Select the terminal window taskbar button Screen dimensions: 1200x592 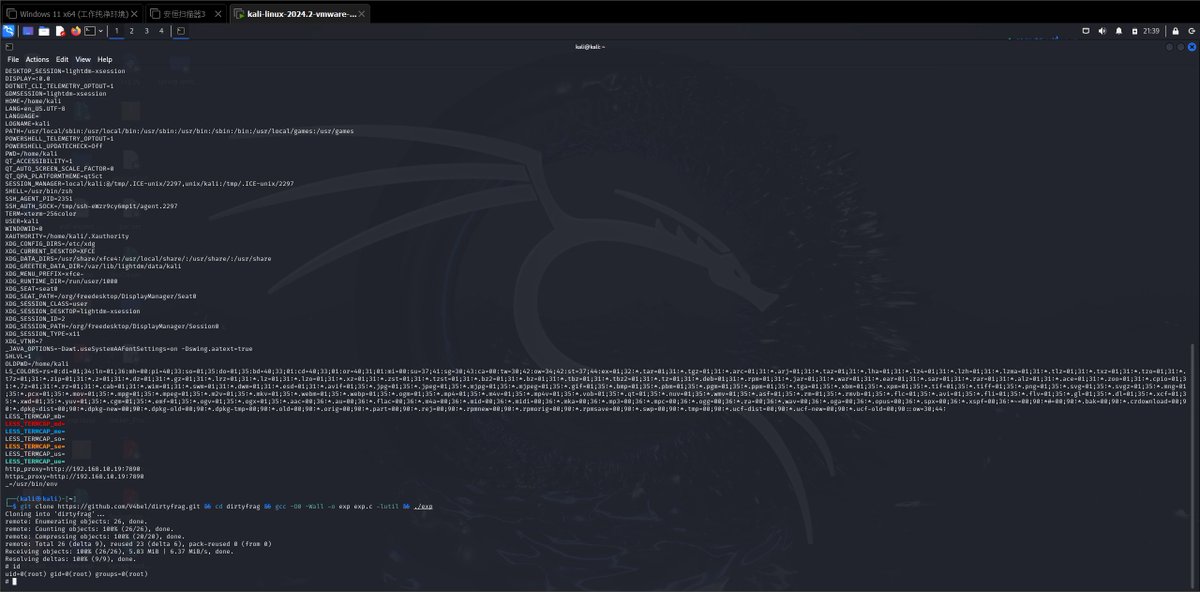pyautogui.click(x=181, y=31)
